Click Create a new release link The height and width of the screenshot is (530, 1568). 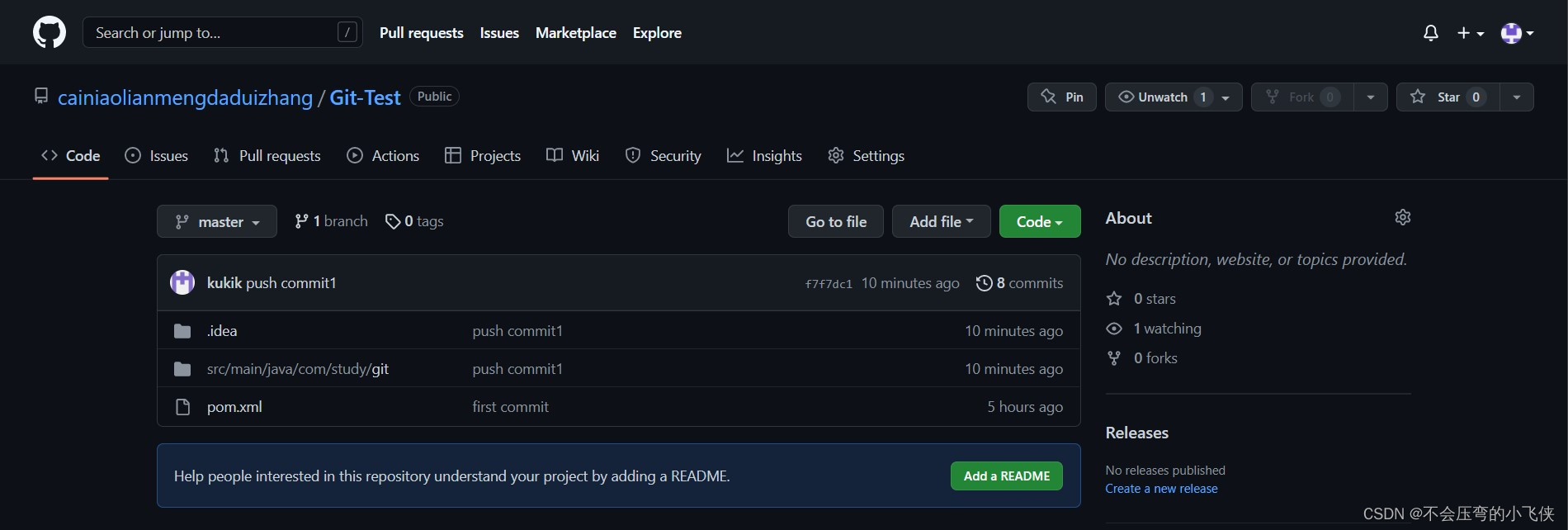(1161, 489)
